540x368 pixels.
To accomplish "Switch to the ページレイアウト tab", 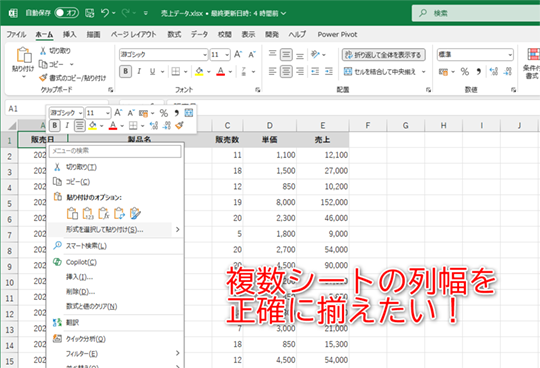I will [134, 34].
